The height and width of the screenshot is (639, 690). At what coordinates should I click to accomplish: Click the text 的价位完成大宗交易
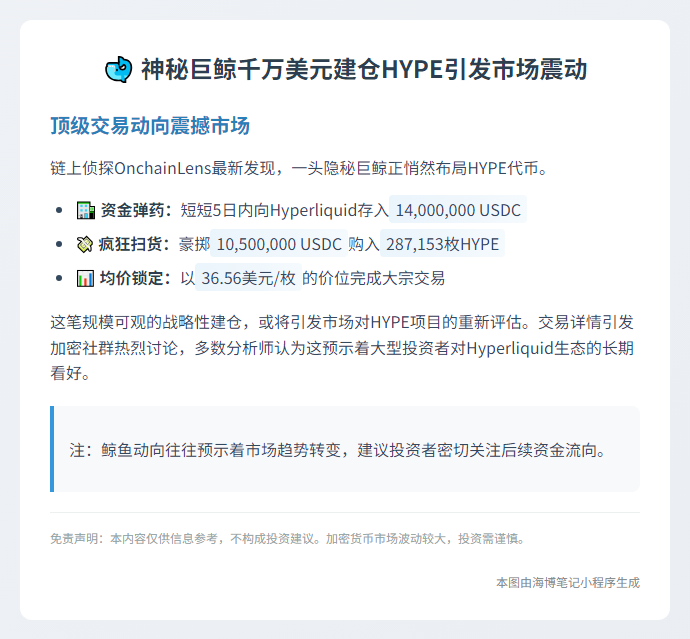pos(374,278)
